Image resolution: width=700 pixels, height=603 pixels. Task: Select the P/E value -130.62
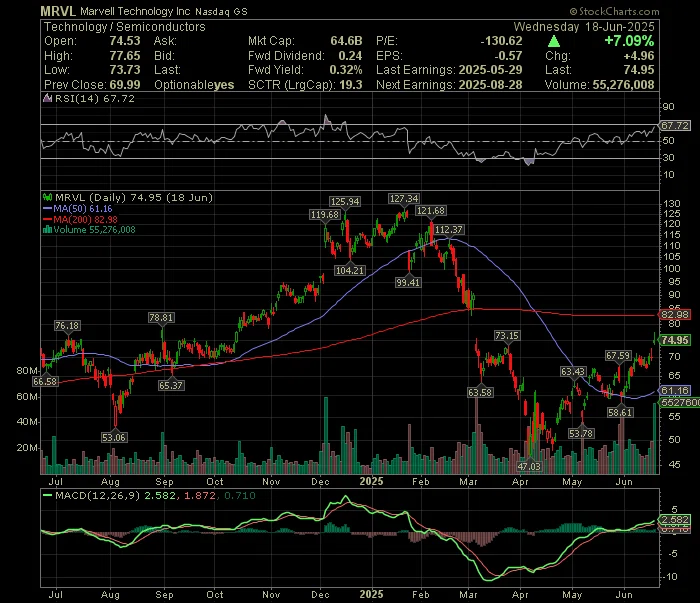(x=501, y=41)
